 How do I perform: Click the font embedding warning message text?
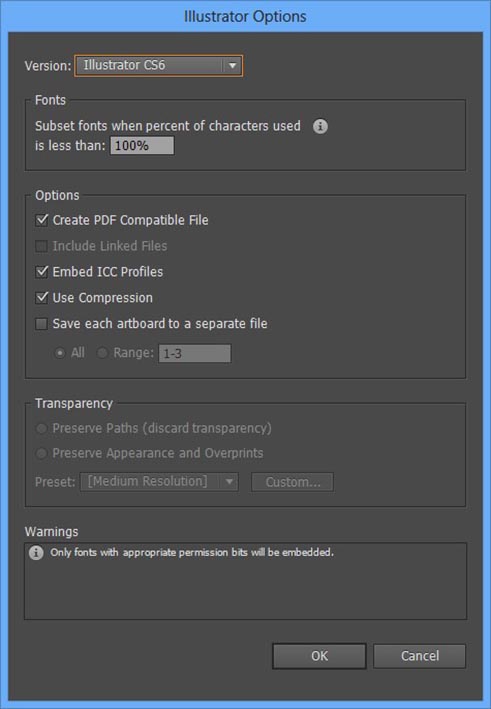(192, 553)
